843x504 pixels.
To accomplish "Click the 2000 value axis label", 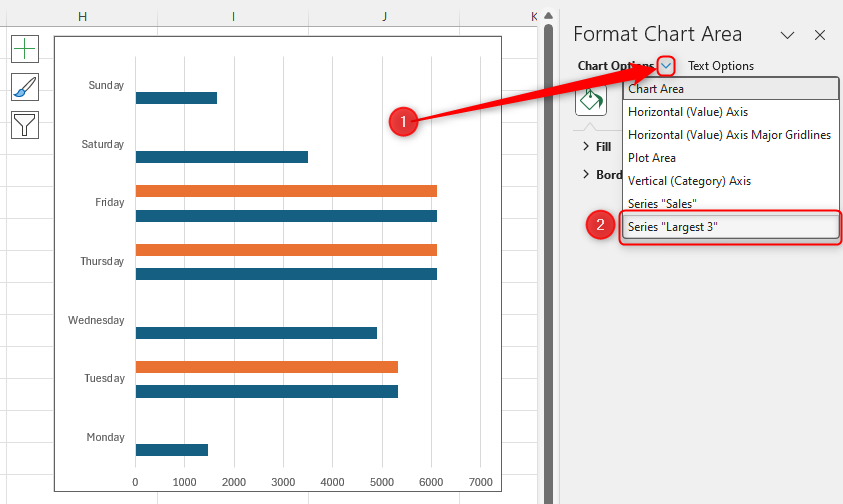I will pos(234,482).
